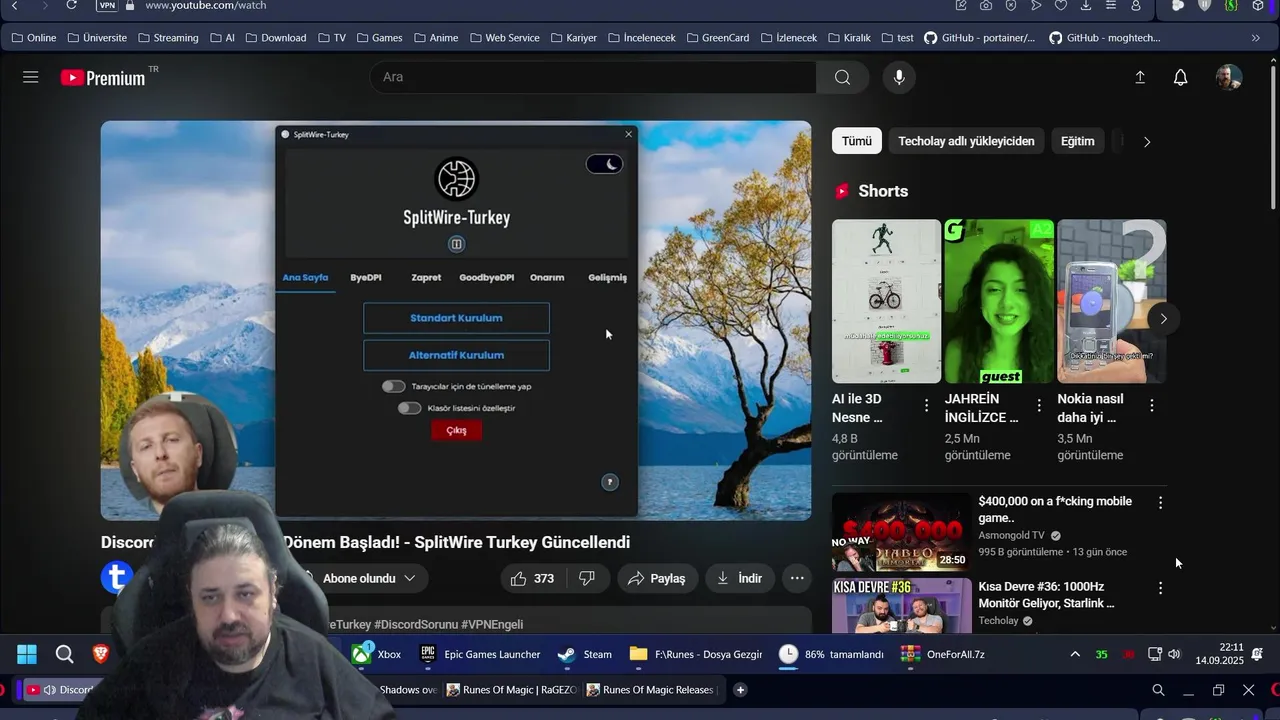1280x720 pixels.
Task: Click the İndir download button
Action: tap(739, 578)
